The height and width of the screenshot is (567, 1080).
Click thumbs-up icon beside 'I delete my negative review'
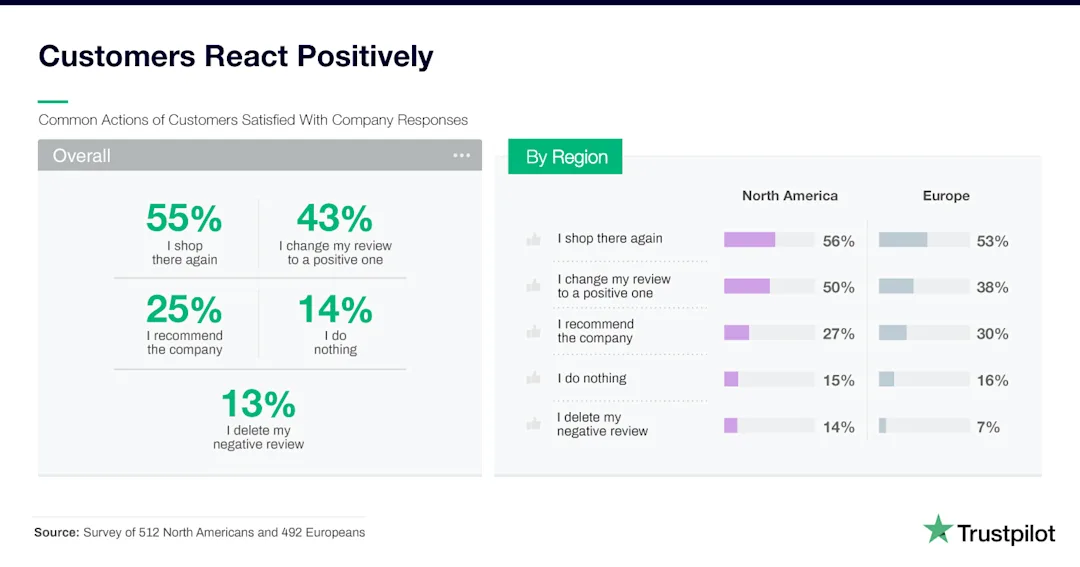point(533,424)
